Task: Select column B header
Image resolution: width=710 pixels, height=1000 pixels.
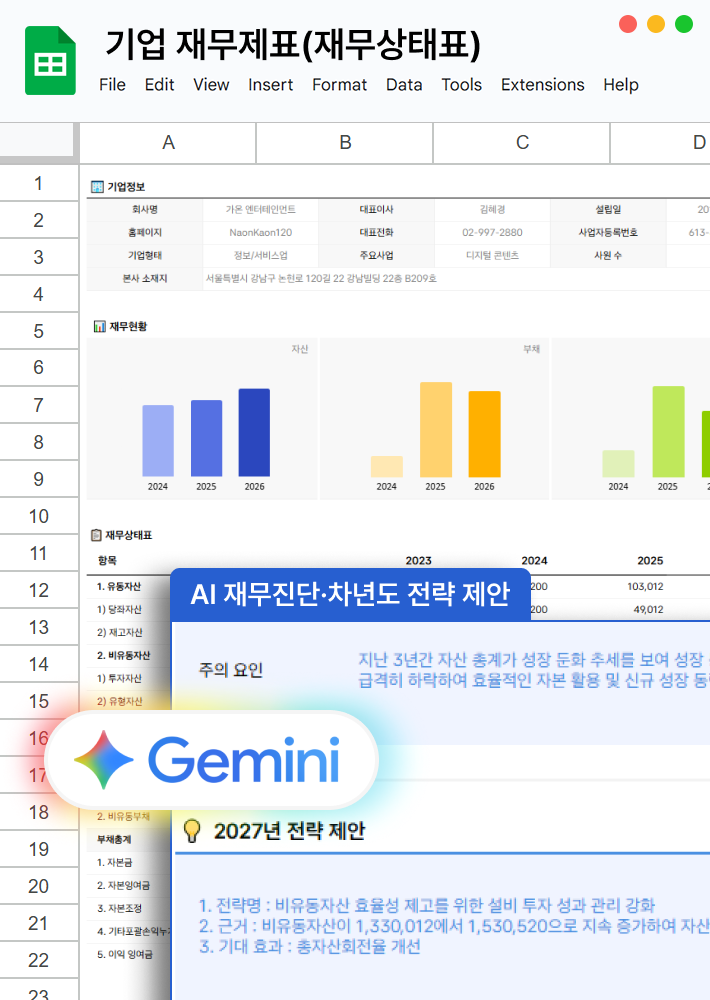Action: 345,142
